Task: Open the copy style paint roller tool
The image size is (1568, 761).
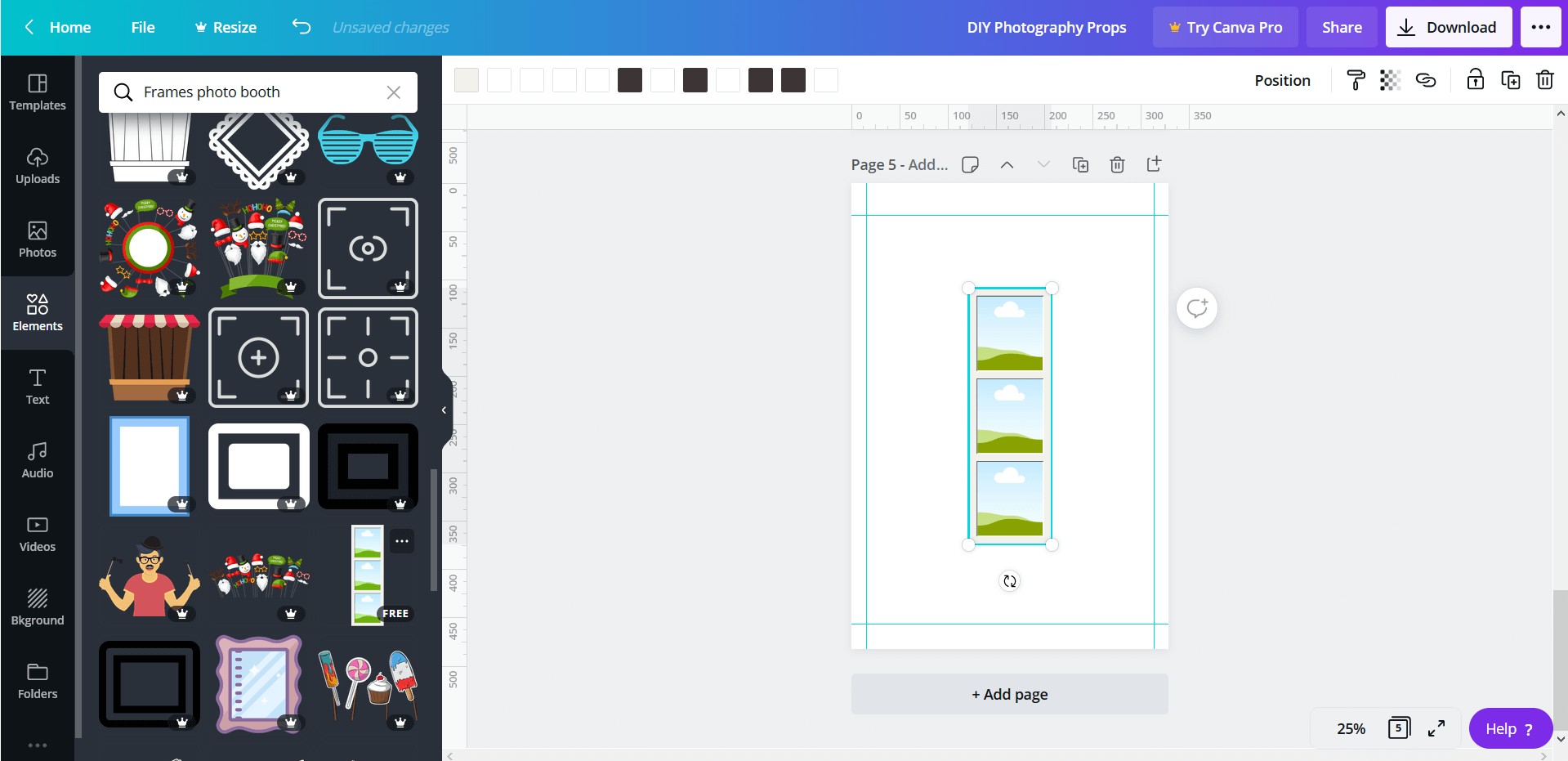Action: click(x=1355, y=79)
